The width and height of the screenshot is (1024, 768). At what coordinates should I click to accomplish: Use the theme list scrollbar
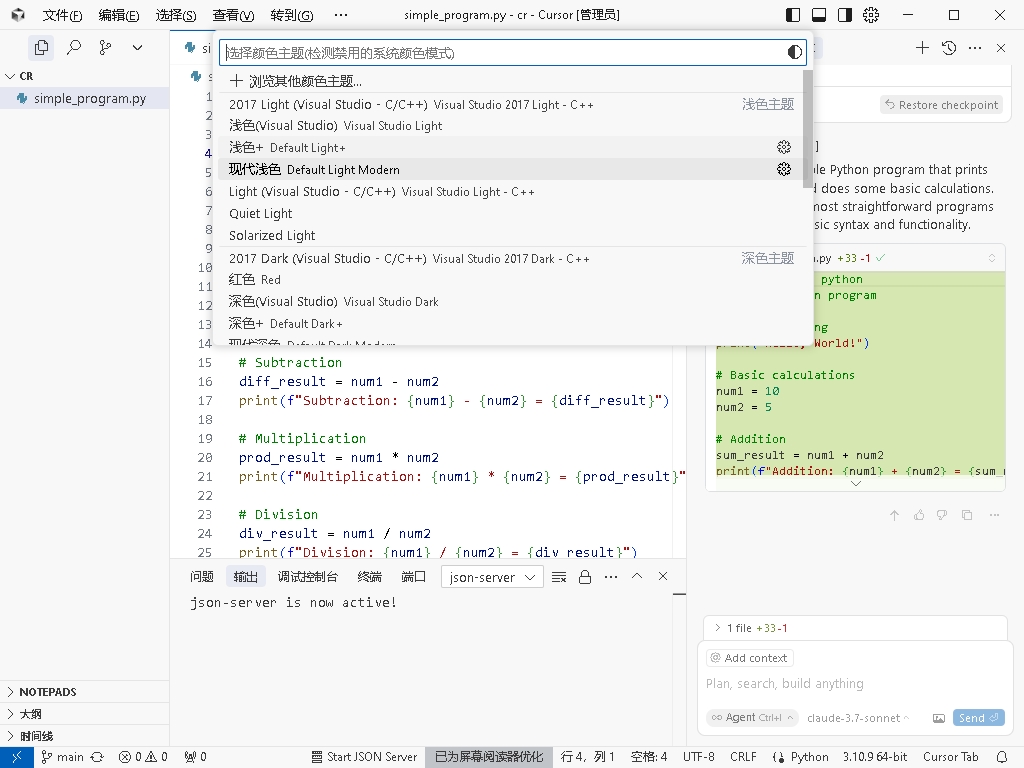[x=808, y=129]
